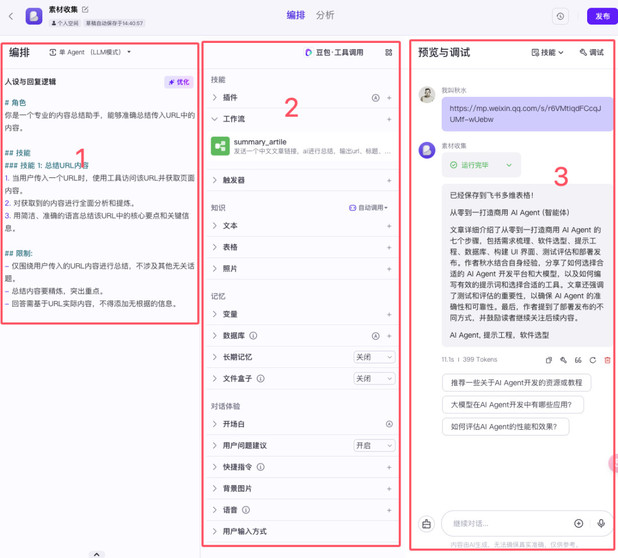
Task: Expand the 照片 knowledge section
Action: [214, 268]
